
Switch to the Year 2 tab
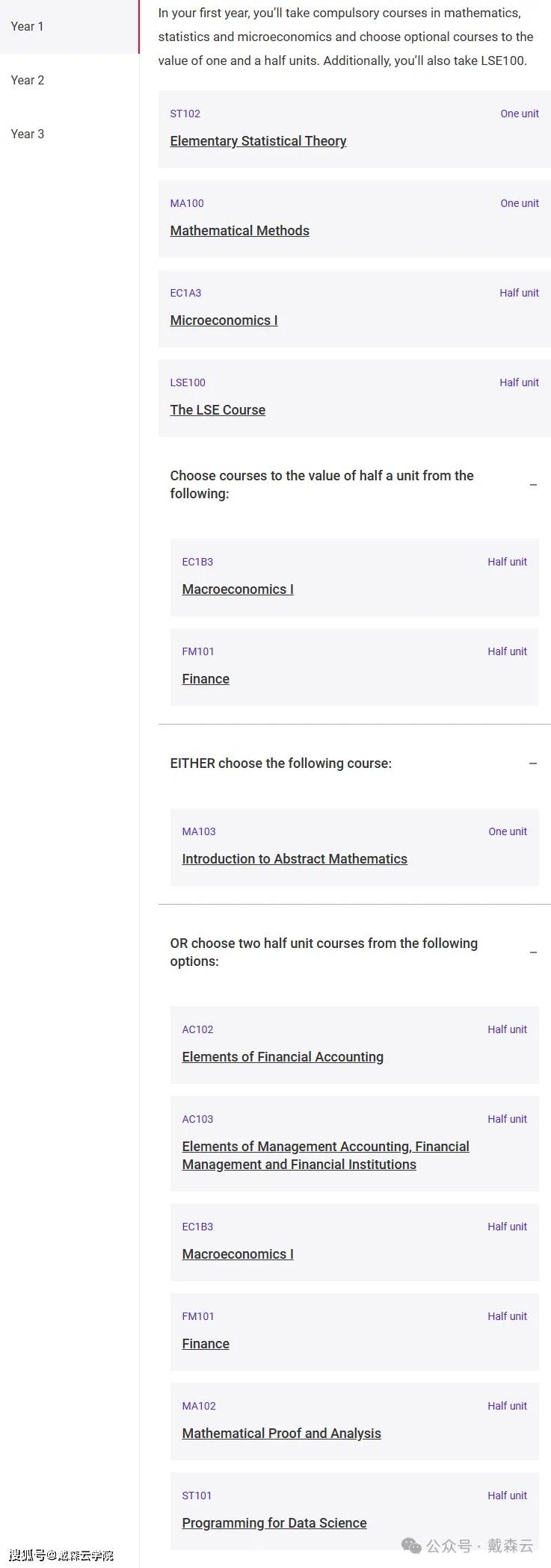(28, 80)
